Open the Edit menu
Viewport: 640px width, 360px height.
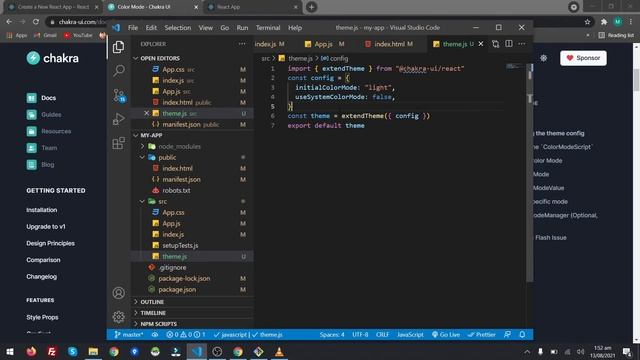151,28
